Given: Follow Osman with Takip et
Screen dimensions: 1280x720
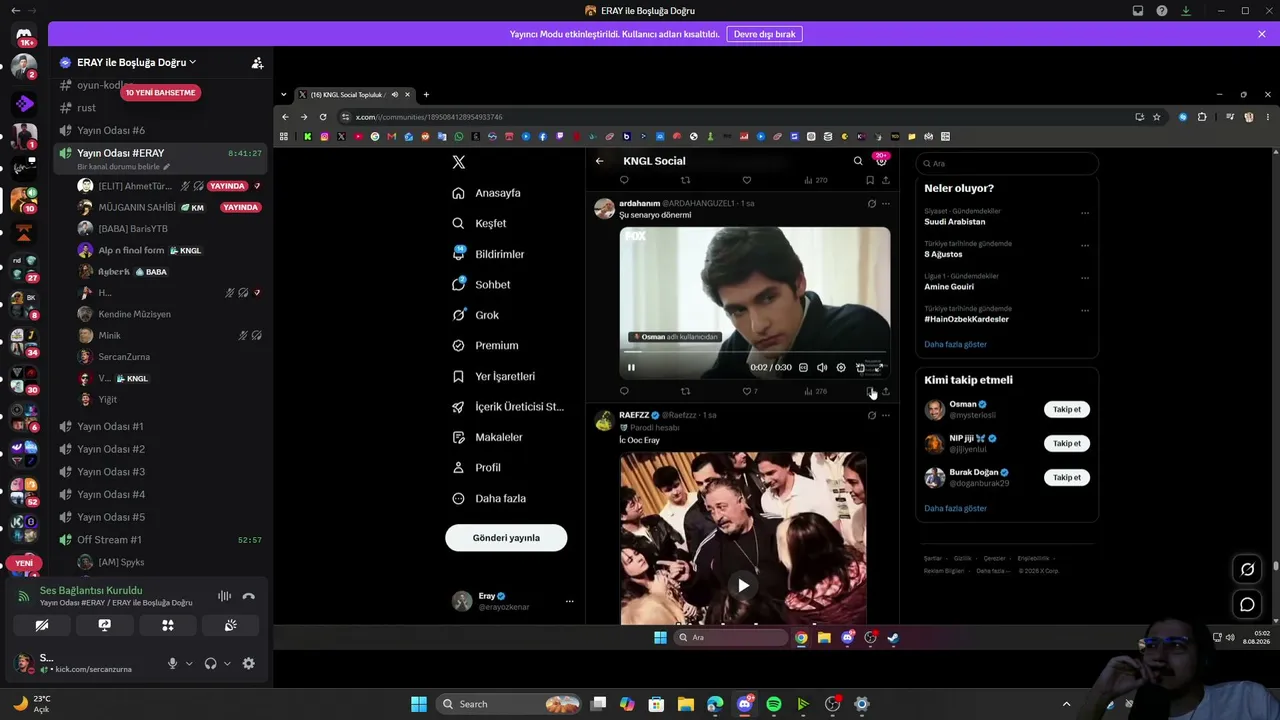Looking at the screenshot, I should click(1067, 409).
